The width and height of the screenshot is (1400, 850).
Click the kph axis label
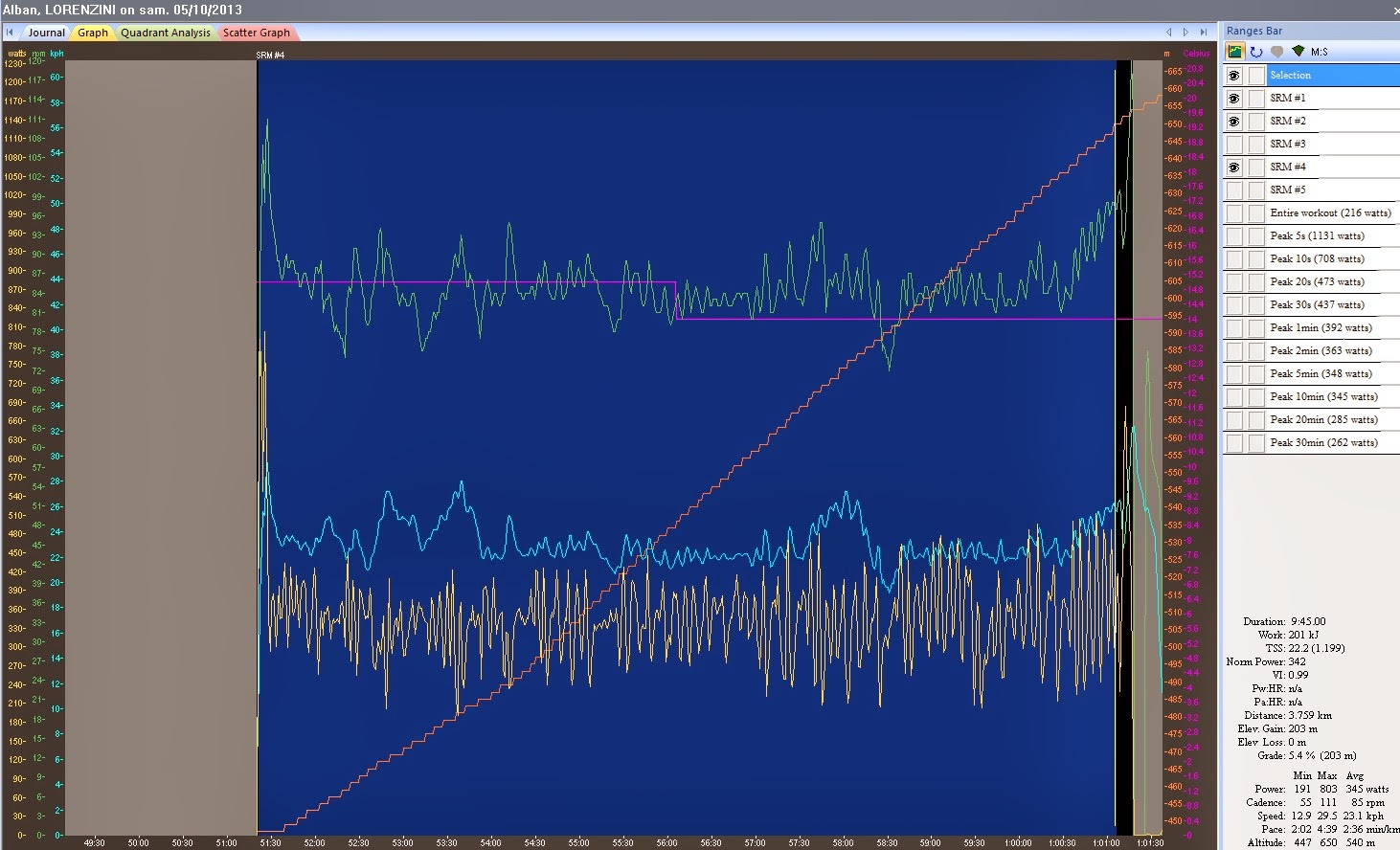tap(57, 54)
